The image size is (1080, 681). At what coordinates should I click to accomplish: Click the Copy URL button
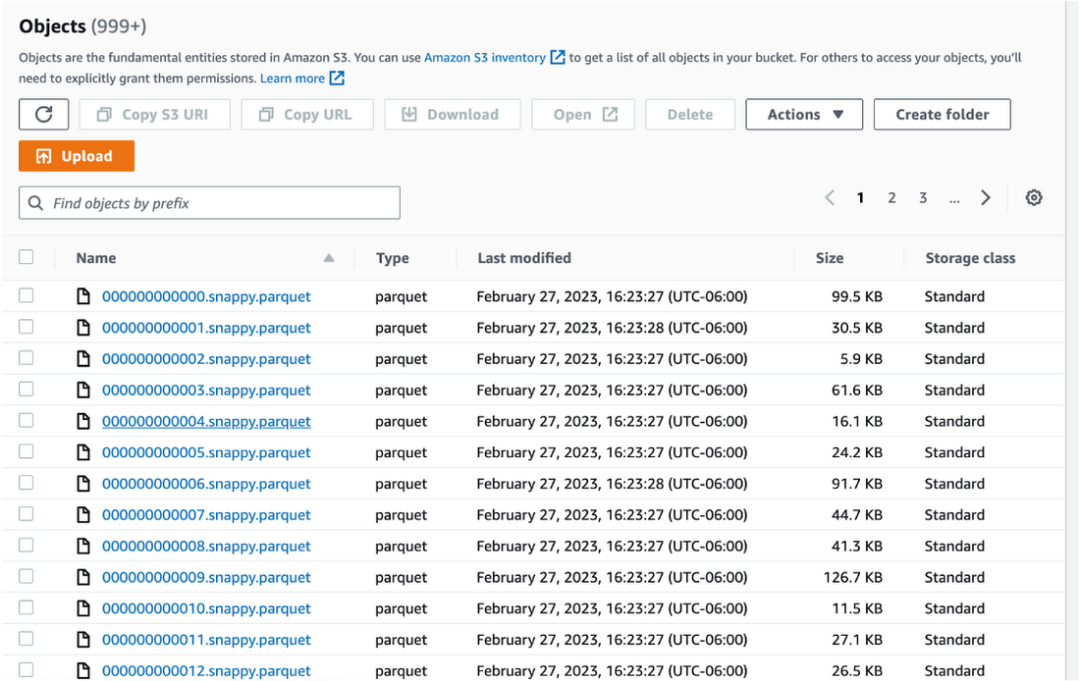click(x=307, y=114)
